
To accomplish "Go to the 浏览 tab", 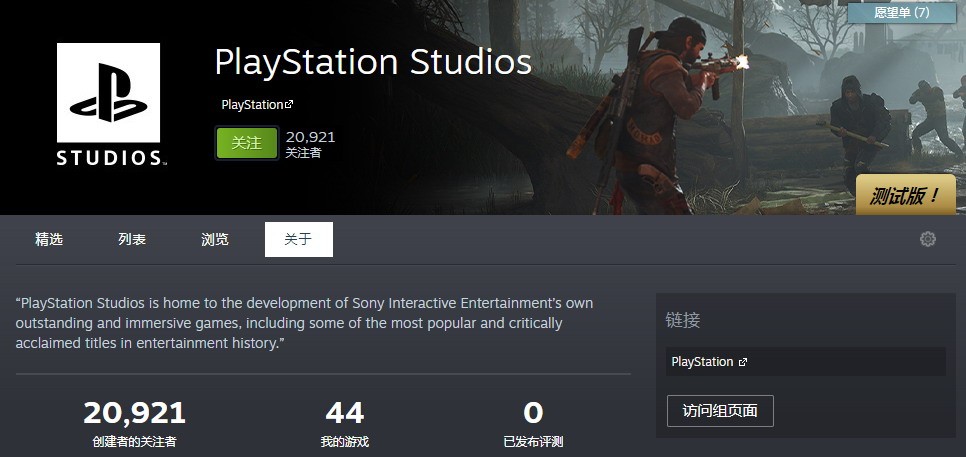I will [215, 240].
